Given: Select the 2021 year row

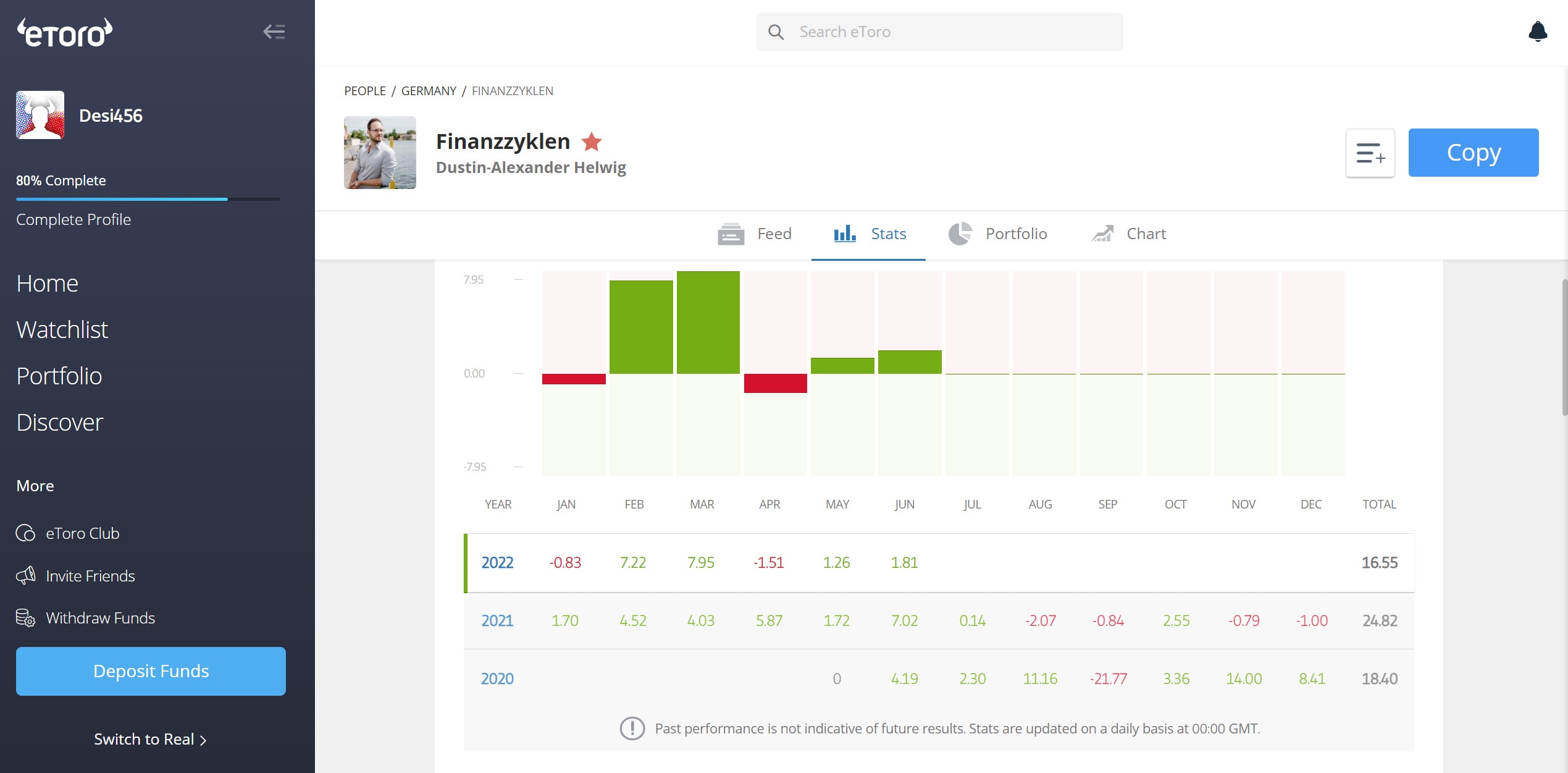Looking at the screenshot, I should click(x=939, y=621).
